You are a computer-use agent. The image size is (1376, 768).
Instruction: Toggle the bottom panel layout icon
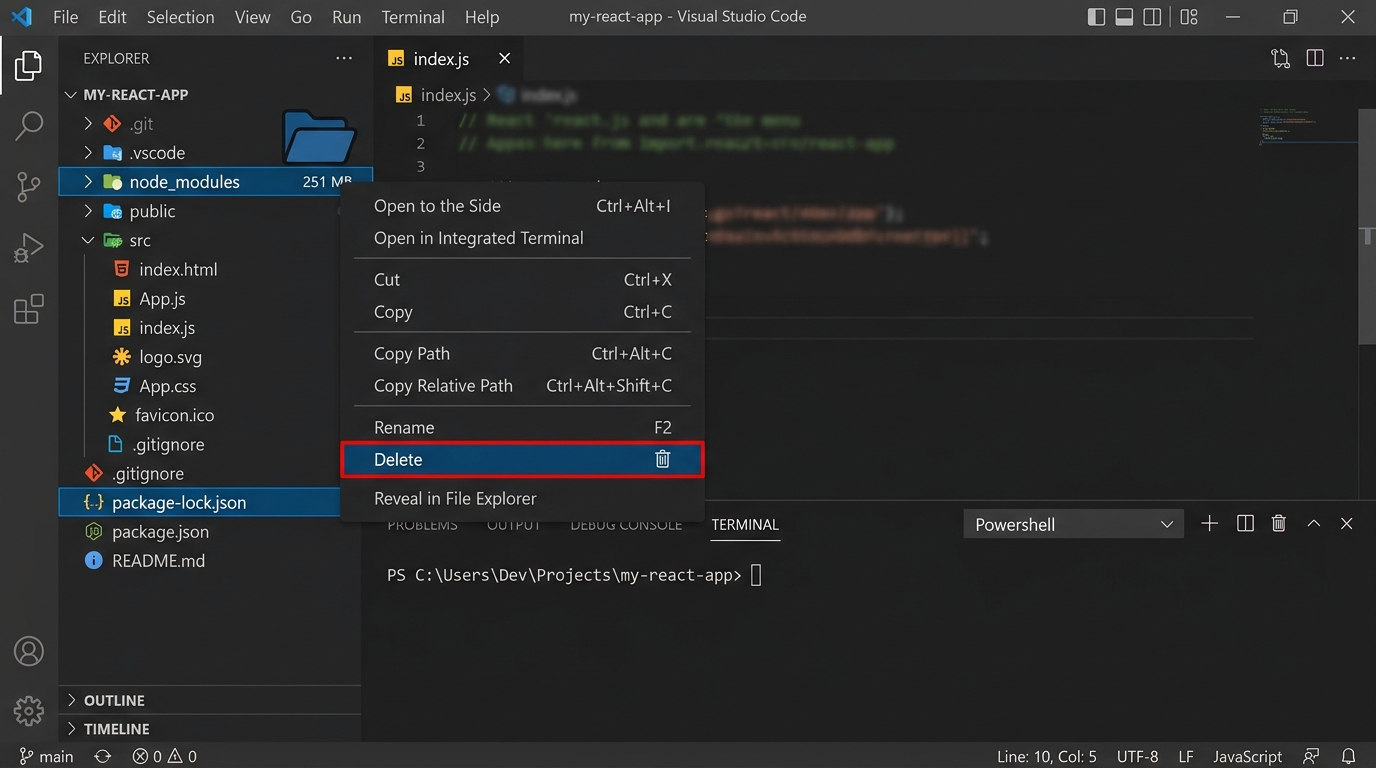click(1124, 17)
